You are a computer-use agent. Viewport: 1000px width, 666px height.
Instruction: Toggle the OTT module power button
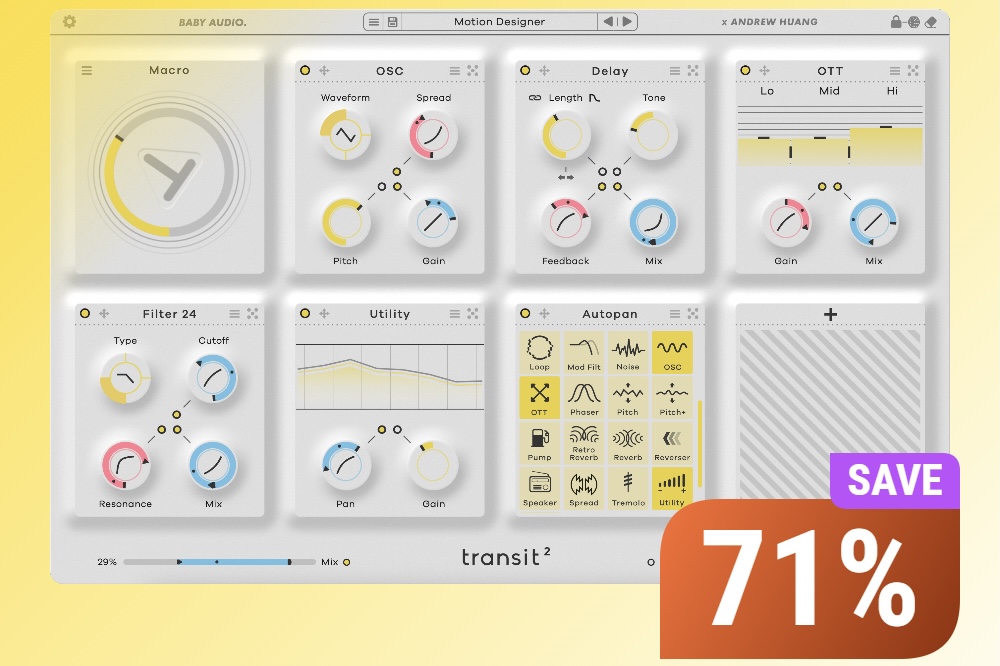pyautogui.click(x=745, y=70)
